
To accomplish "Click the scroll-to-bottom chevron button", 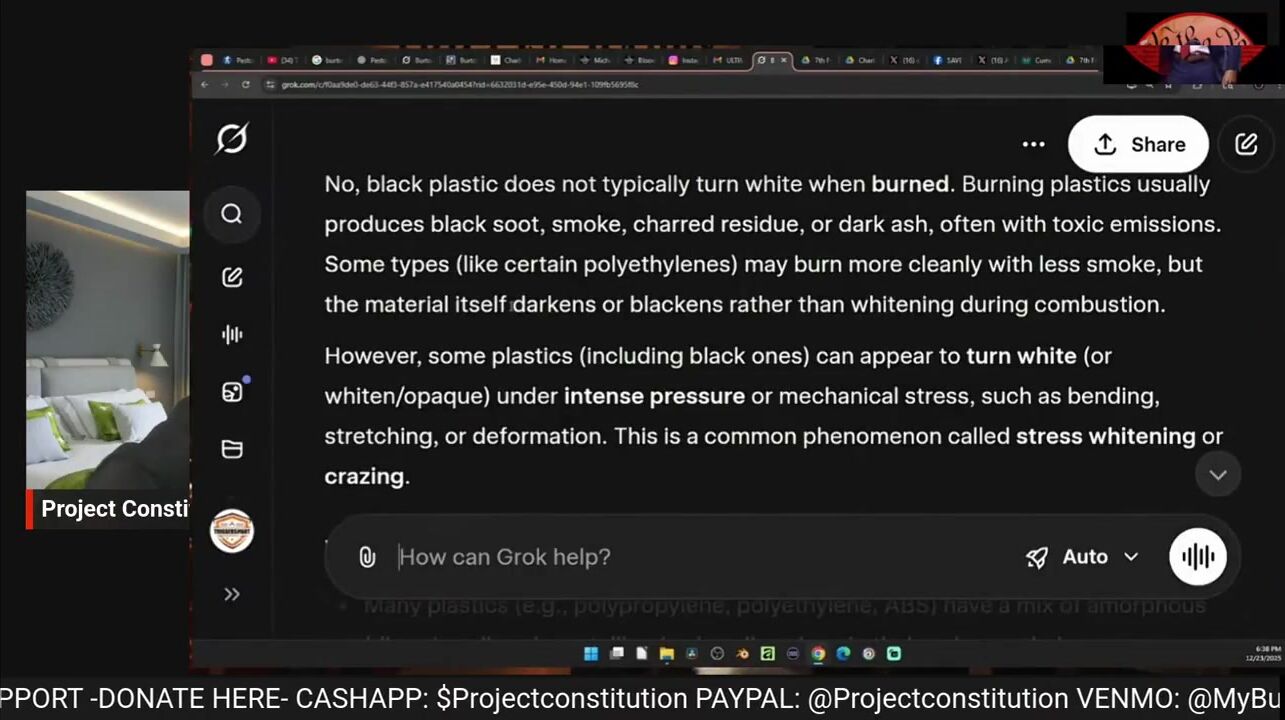I will pyautogui.click(x=1217, y=475).
